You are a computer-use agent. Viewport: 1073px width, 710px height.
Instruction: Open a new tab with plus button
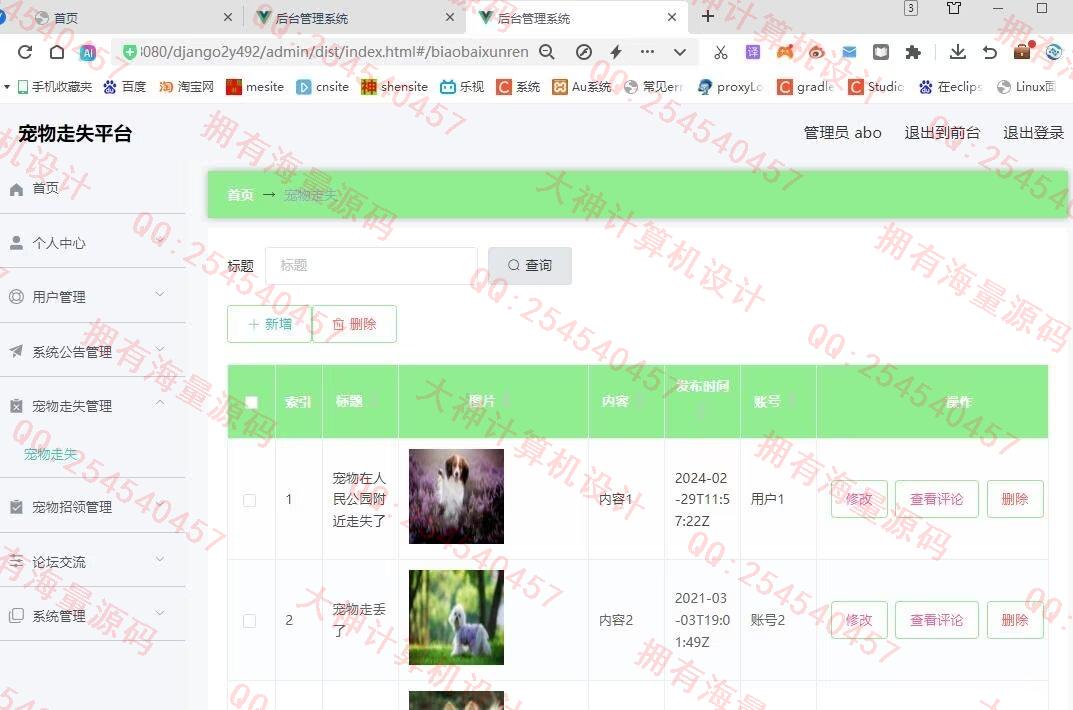point(708,16)
